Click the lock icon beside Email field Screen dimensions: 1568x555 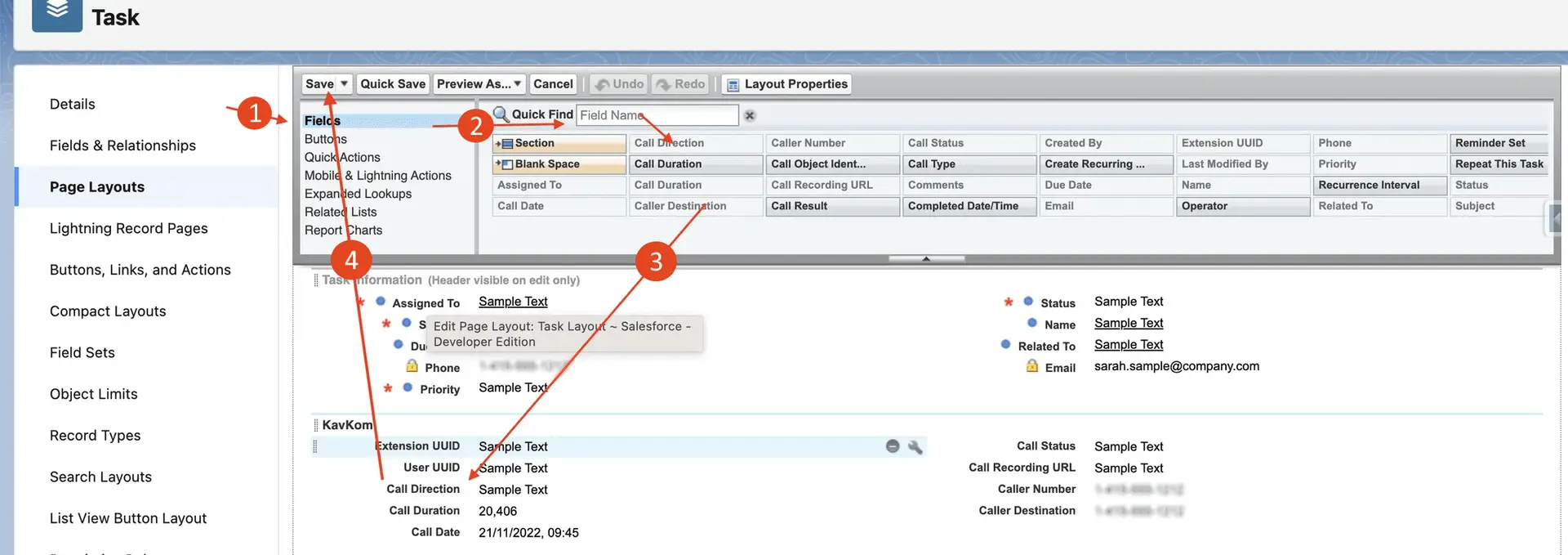[x=1032, y=367]
